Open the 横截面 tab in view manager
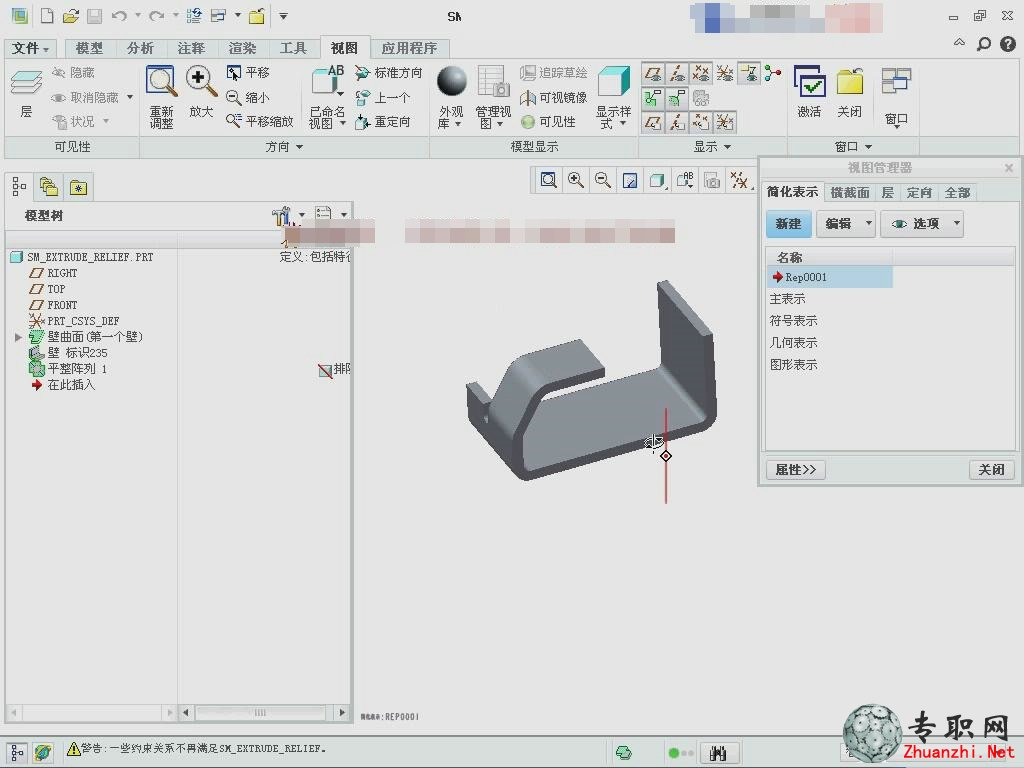This screenshot has width=1024, height=768. click(850, 193)
